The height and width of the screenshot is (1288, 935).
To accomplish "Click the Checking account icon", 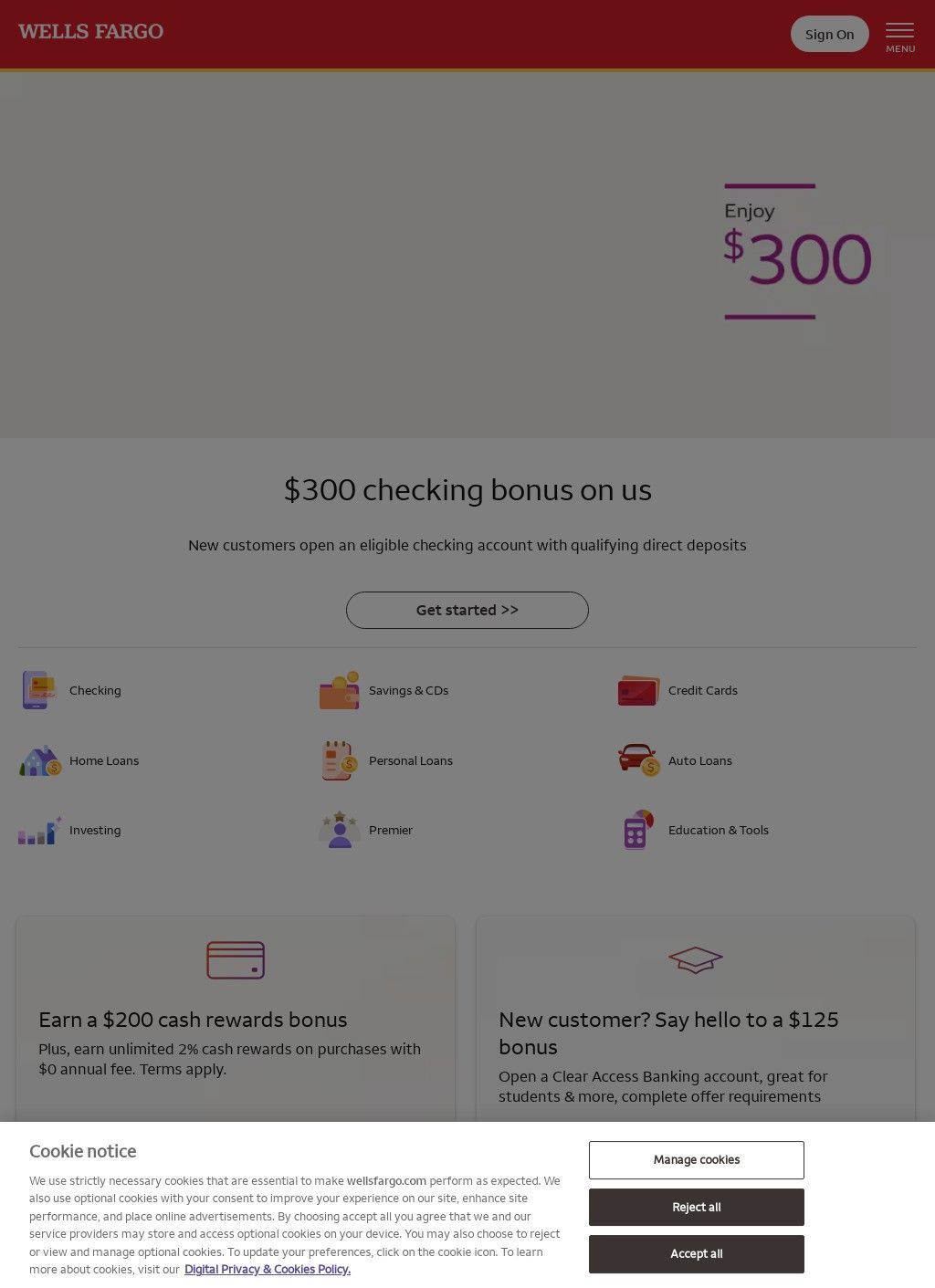I will click(x=39, y=690).
